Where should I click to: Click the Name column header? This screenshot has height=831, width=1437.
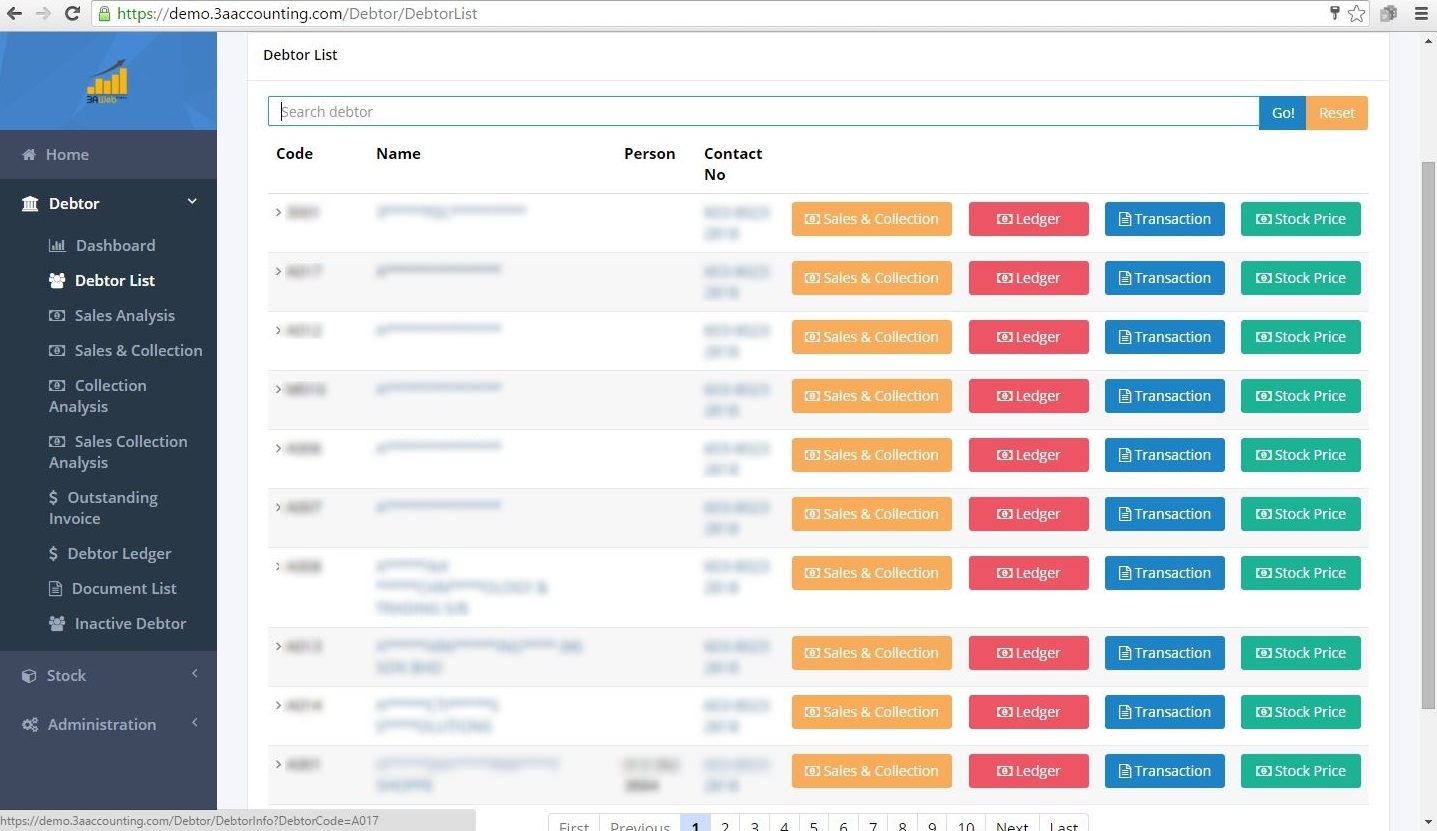[x=398, y=154]
